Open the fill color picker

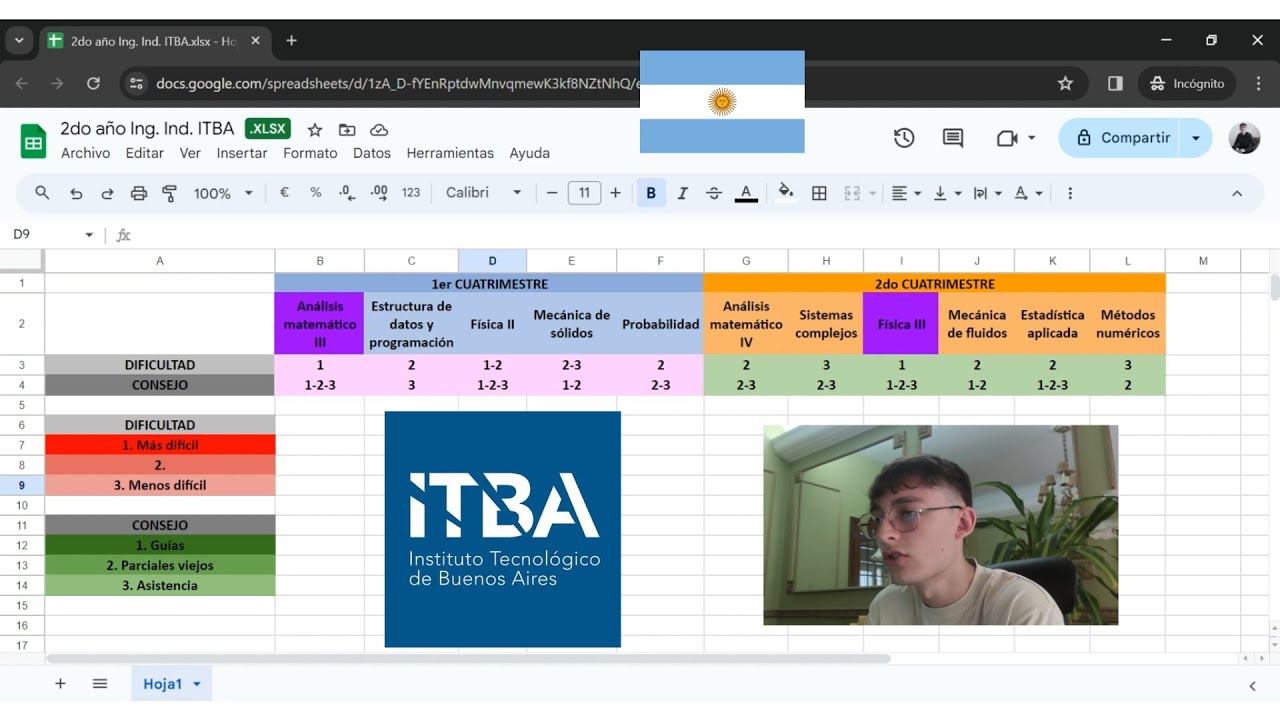(x=786, y=193)
